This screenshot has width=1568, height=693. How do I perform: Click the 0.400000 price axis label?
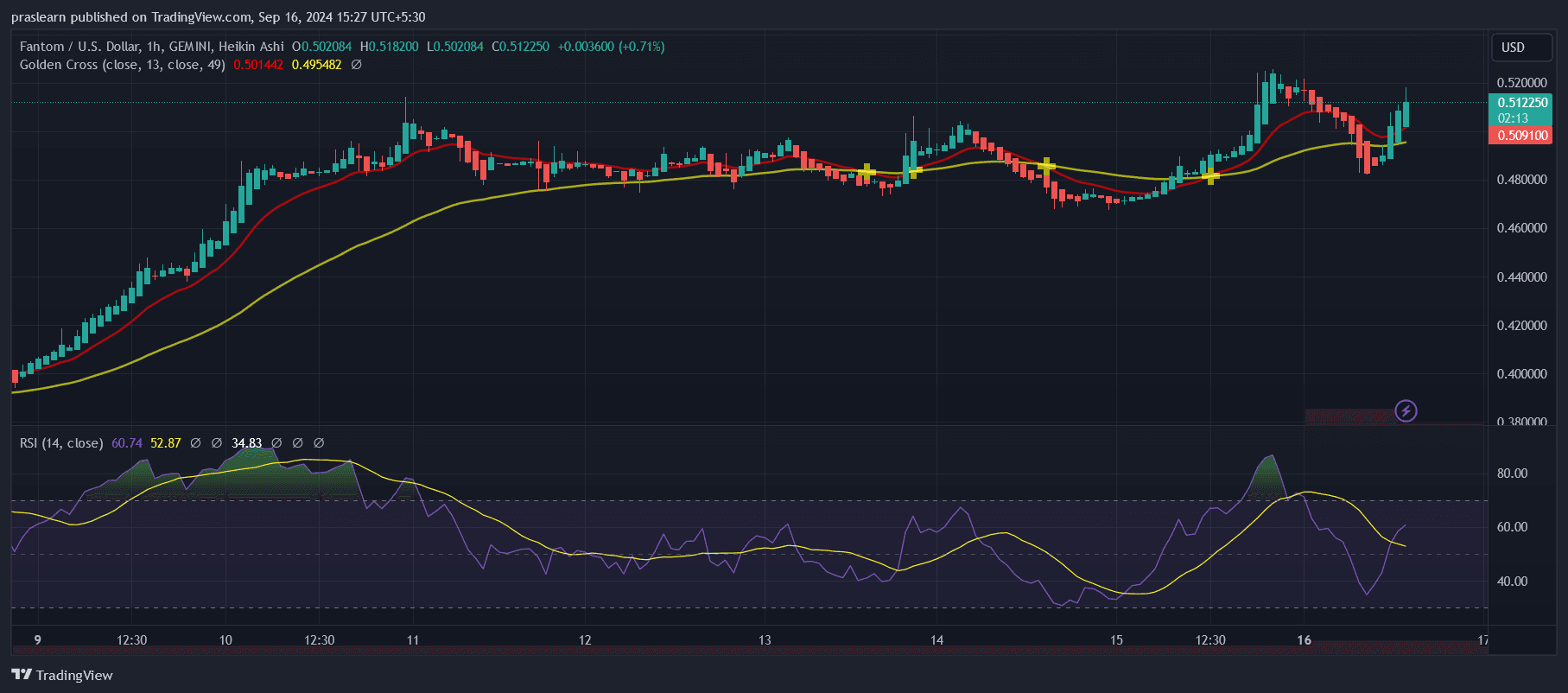click(1521, 374)
